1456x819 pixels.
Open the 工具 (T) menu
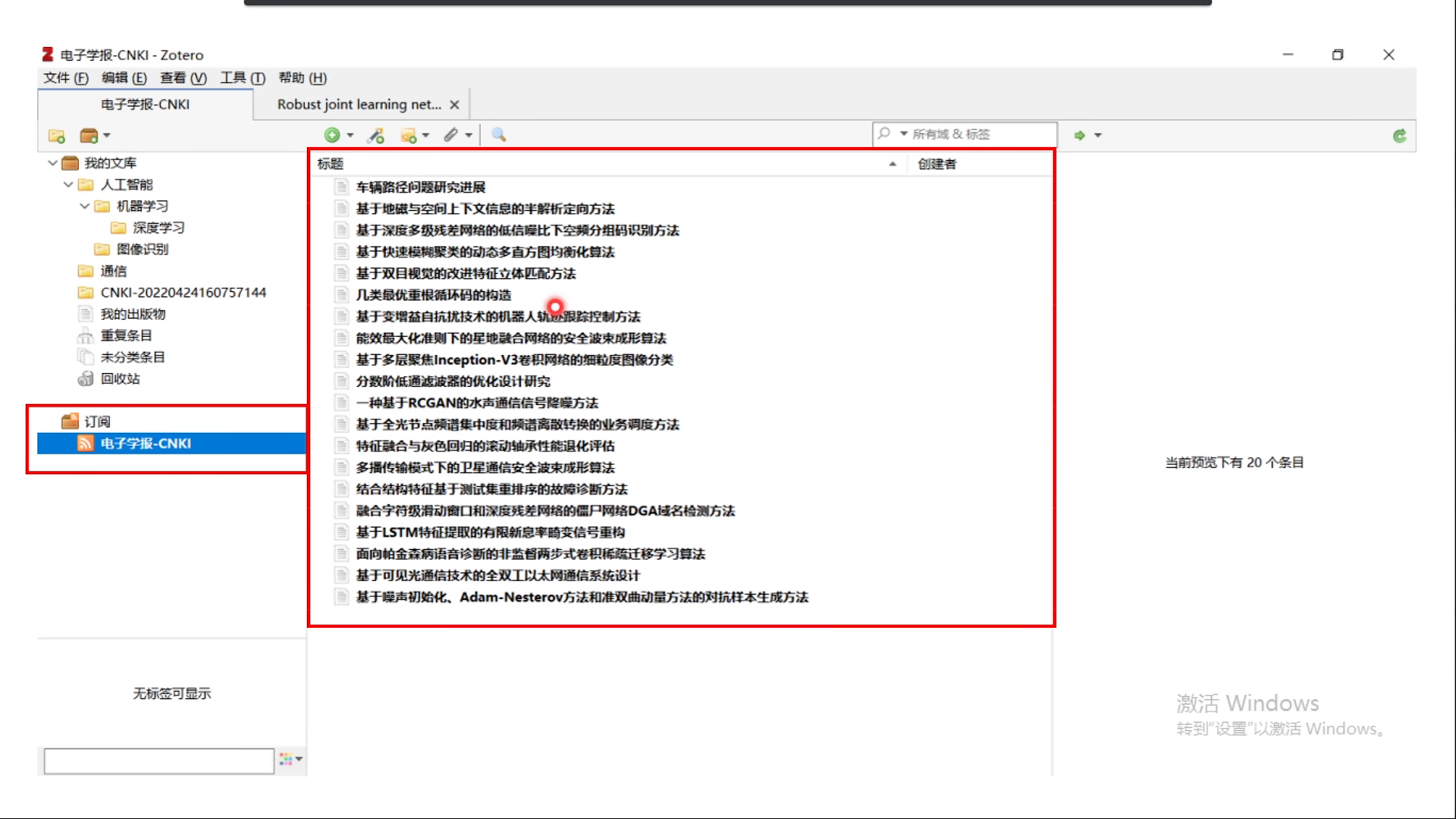[242, 77]
